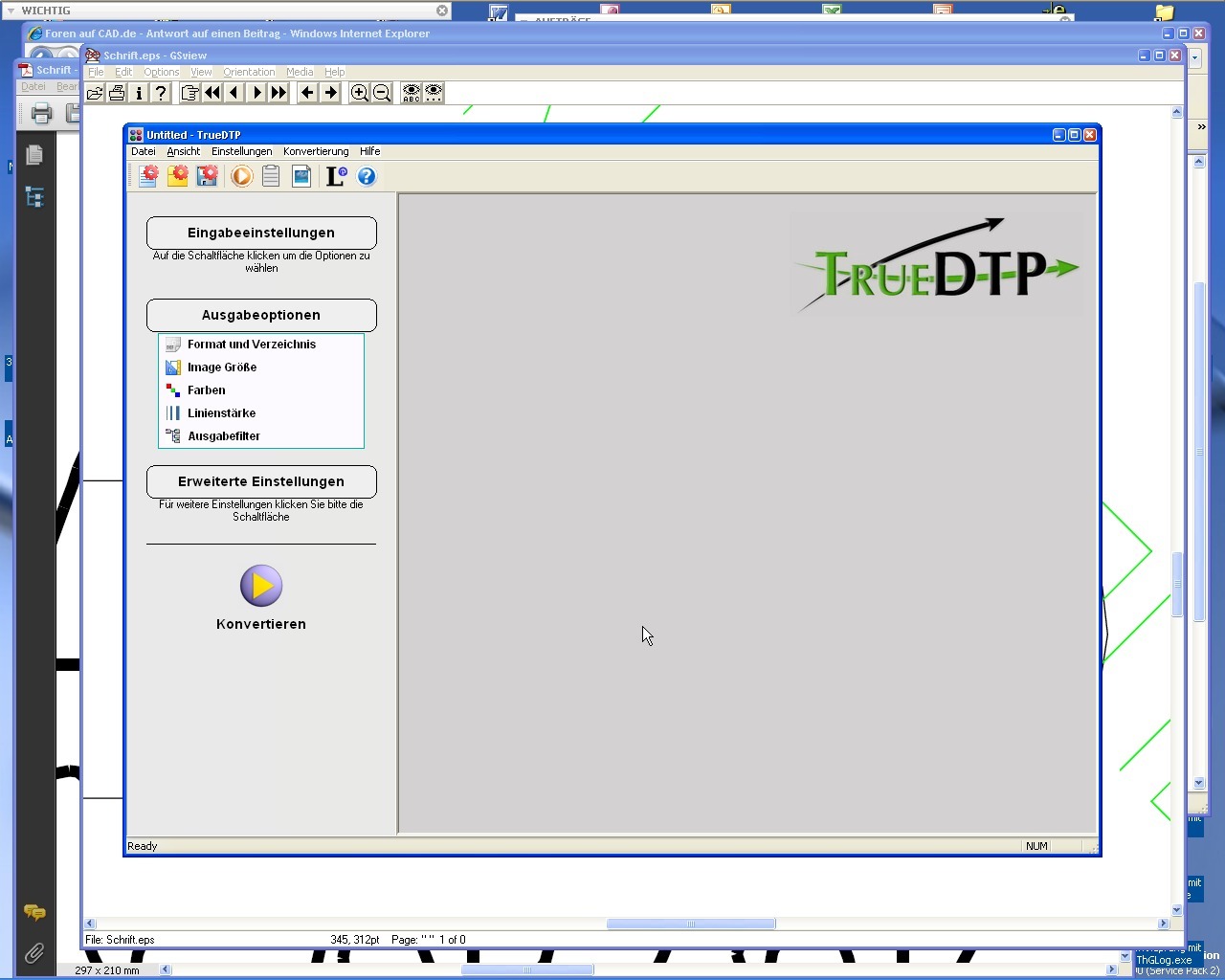Click the printer icon in the PDF reader window
This screenshot has width=1225, height=980.
click(41, 114)
